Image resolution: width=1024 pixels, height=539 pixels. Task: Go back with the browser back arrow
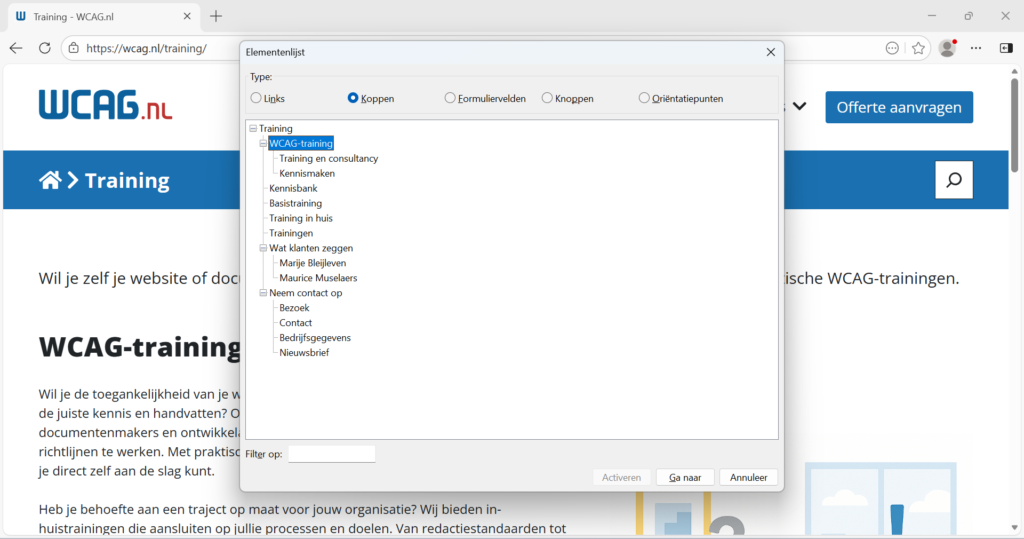pyautogui.click(x=16, y=48)
